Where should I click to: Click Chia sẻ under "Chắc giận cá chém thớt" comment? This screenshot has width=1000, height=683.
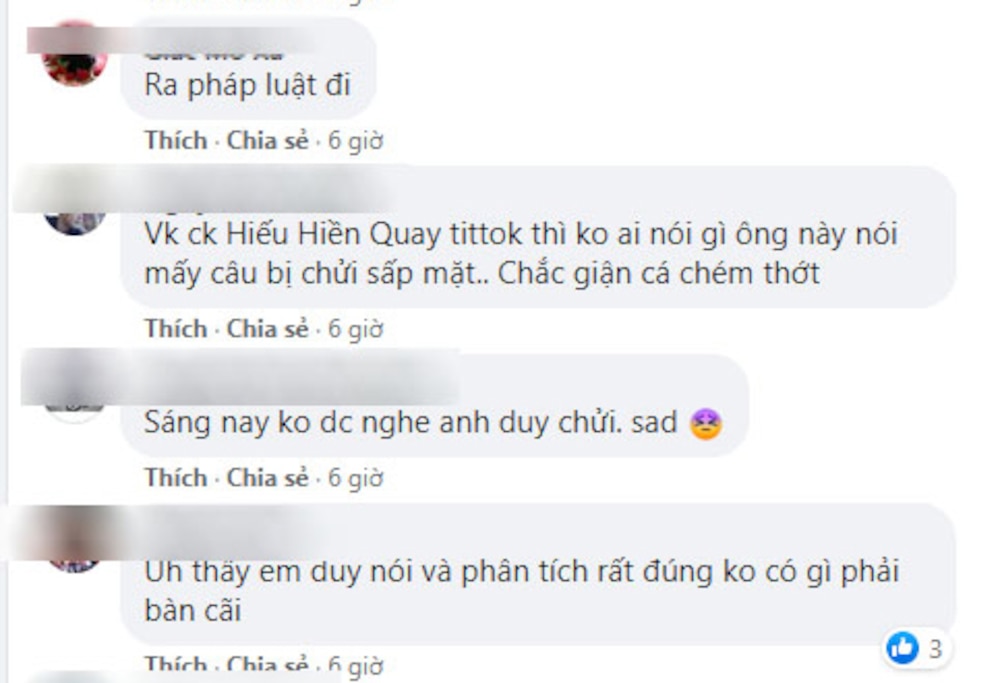point(268,328)
